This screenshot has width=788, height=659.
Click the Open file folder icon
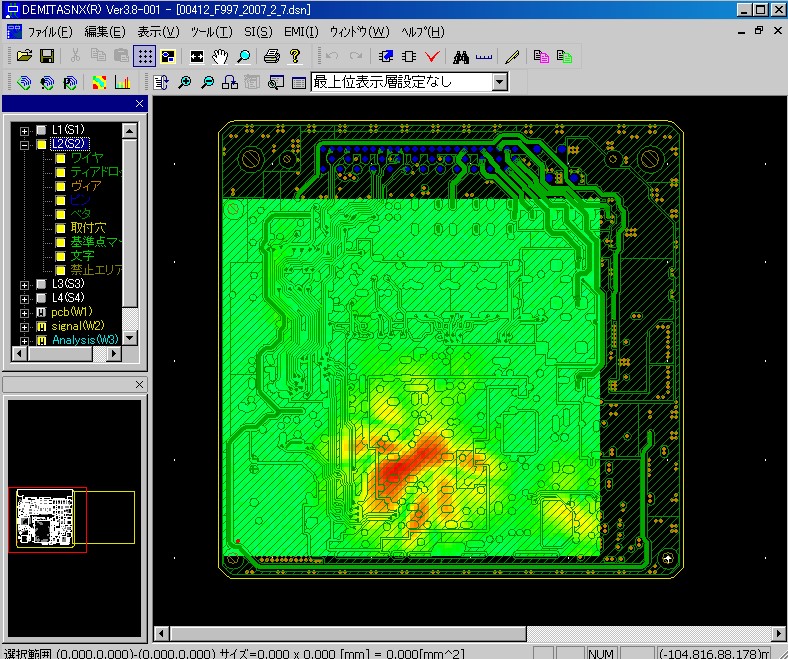click(x=25, y=56)
